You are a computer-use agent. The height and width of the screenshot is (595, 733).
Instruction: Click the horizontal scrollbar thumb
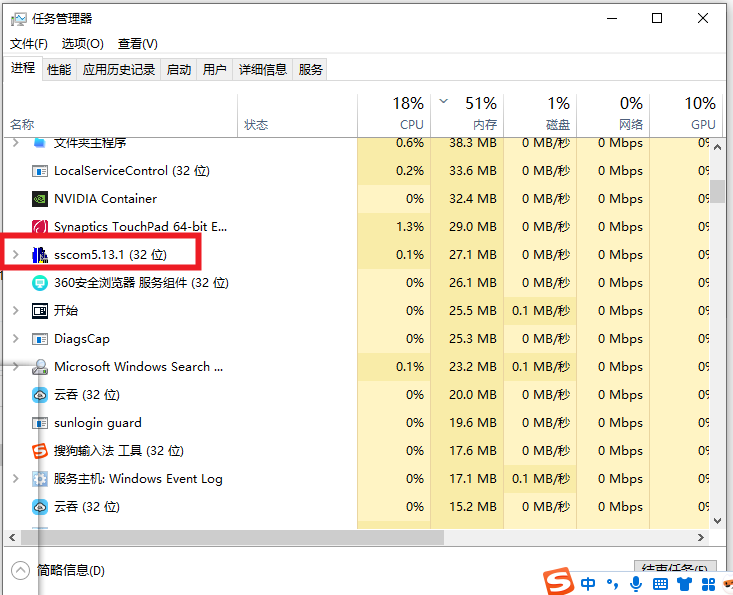[x=232, y=538]
